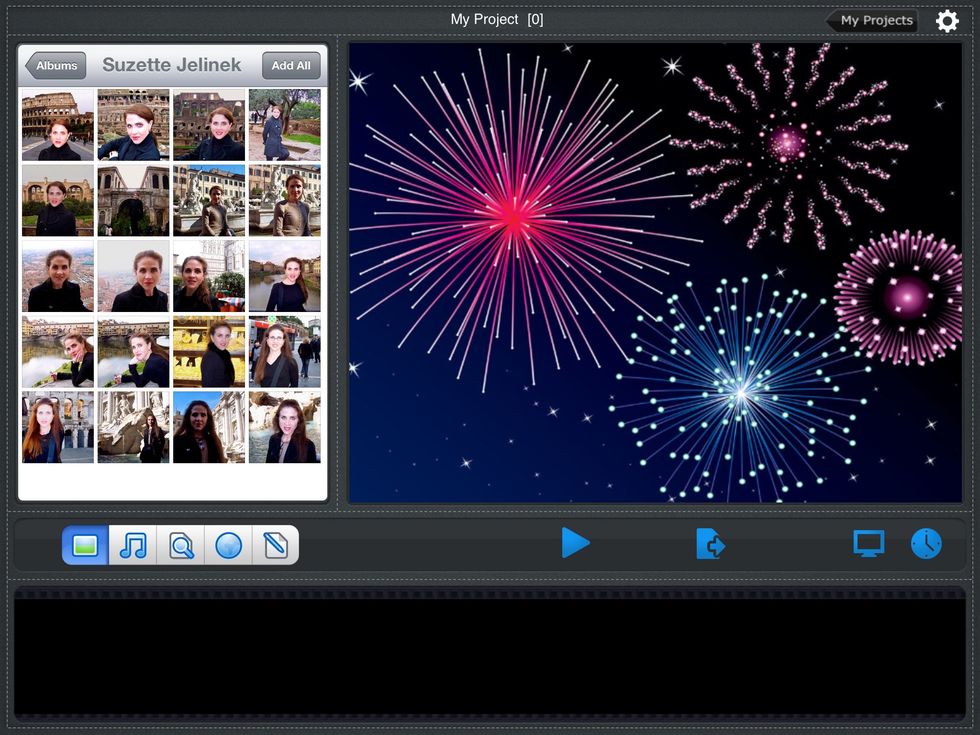The width and height of the screenshot is (980, 735).
Task: Click Add All to import every photo
Action: 291,65
